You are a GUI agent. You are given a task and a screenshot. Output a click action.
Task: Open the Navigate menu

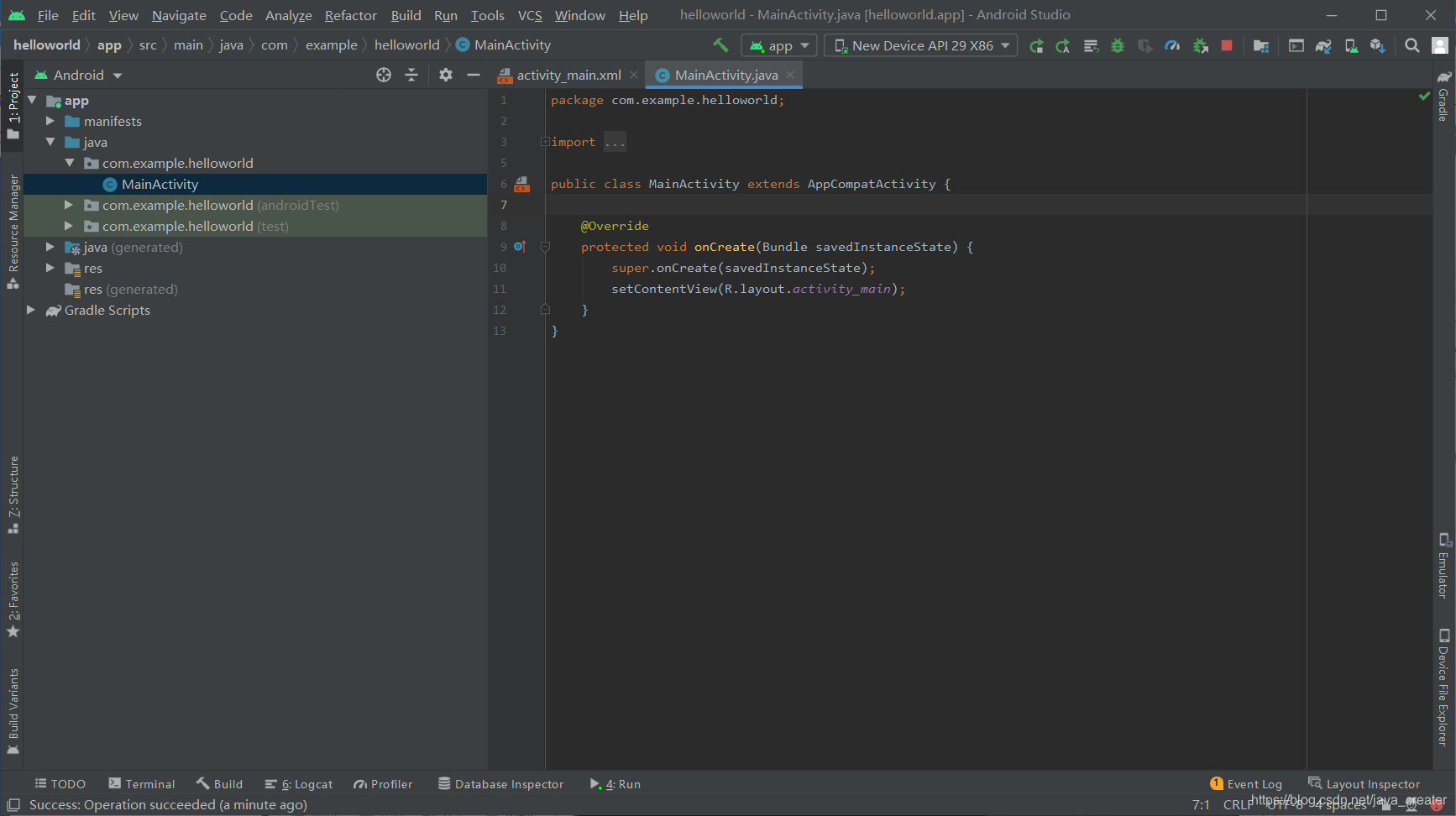point(179,15)
